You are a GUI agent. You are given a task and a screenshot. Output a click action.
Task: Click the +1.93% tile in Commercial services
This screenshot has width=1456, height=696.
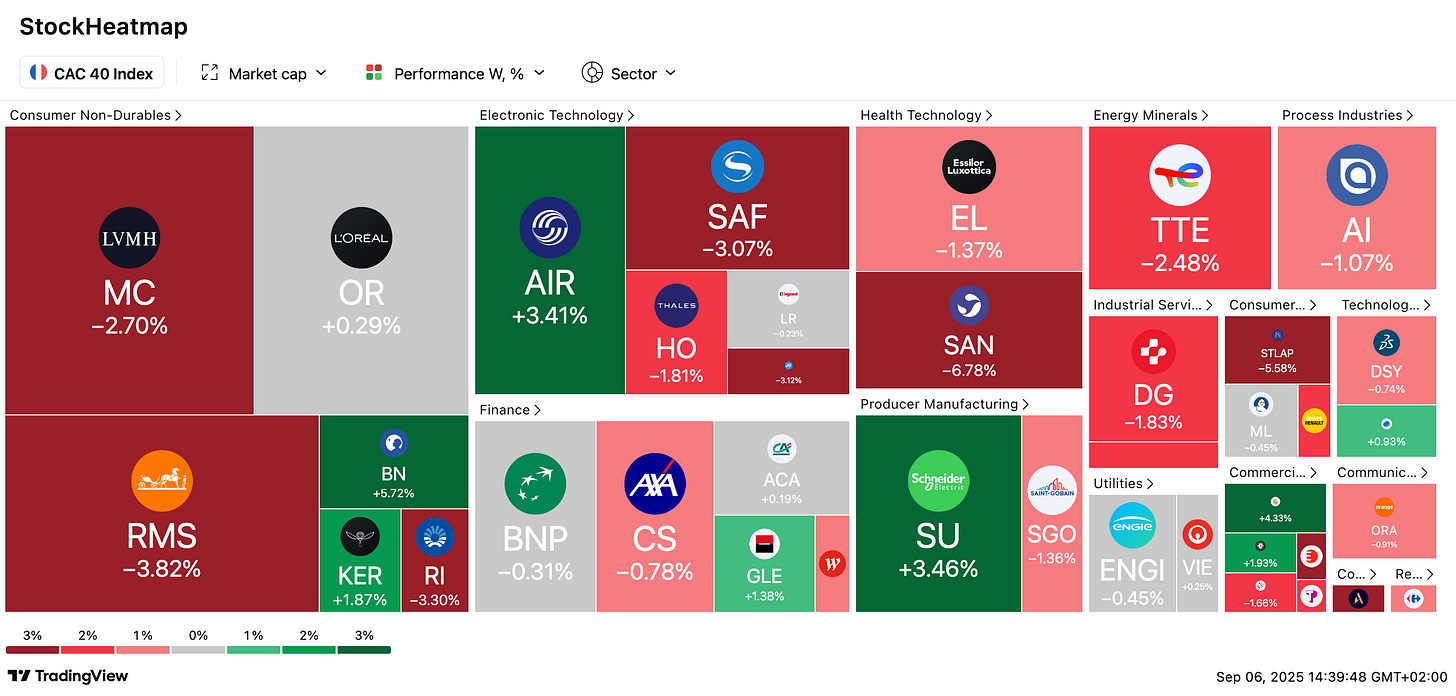(x=1260, y=555)
